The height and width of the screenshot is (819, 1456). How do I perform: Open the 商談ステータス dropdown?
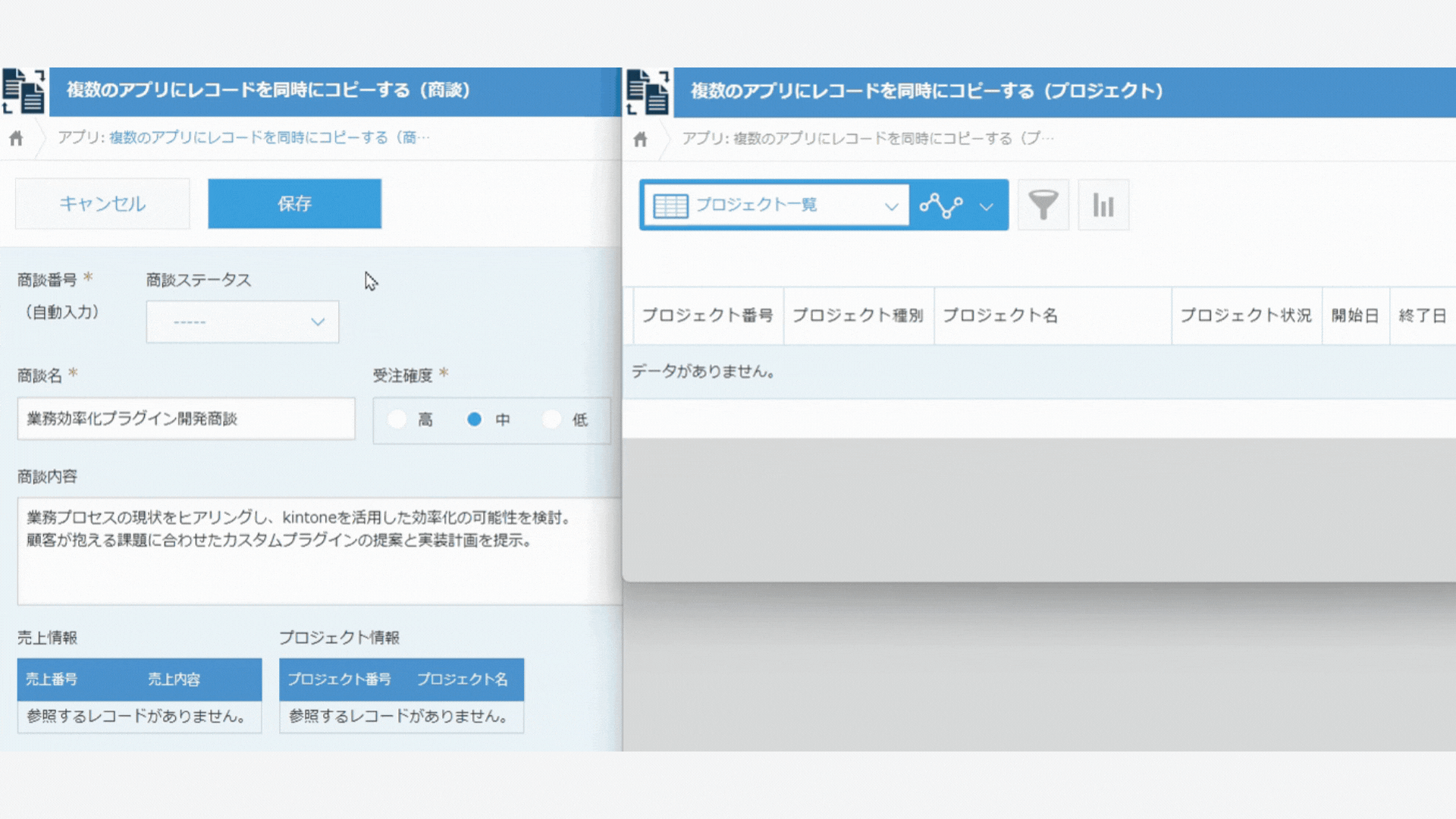(243, 322)
